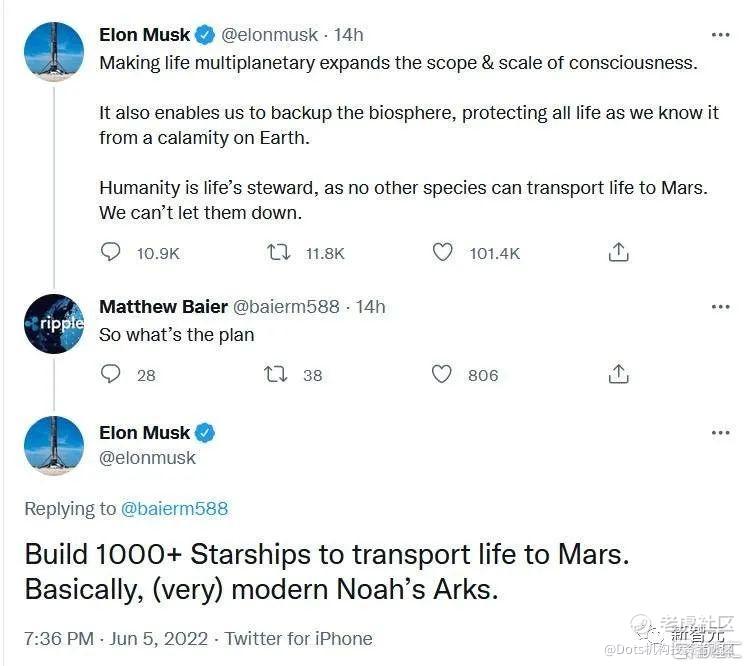Open more options on Matthew Baier's tweet
The width and height of the screenshot is (748, 666).
coord(720,306)
